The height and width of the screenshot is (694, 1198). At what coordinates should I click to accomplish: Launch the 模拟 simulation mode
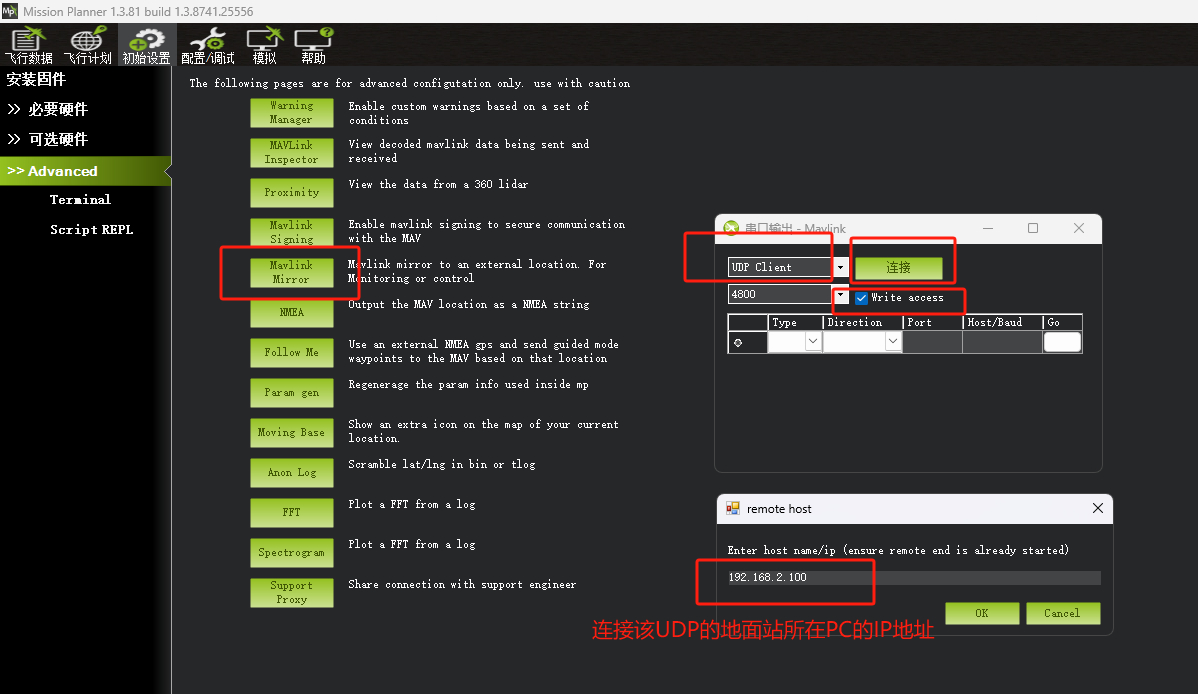(264, 44)
